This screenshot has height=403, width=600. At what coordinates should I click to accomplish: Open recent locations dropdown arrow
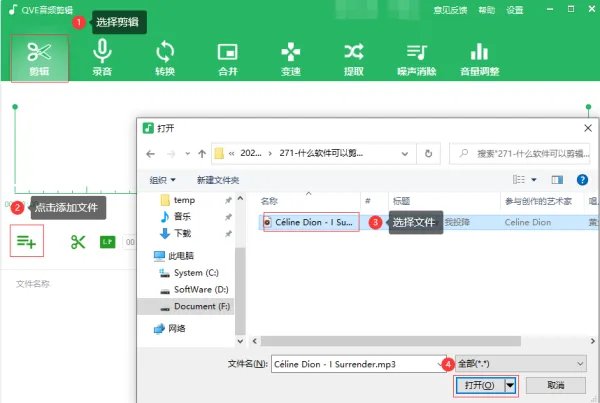pos(188,154)
